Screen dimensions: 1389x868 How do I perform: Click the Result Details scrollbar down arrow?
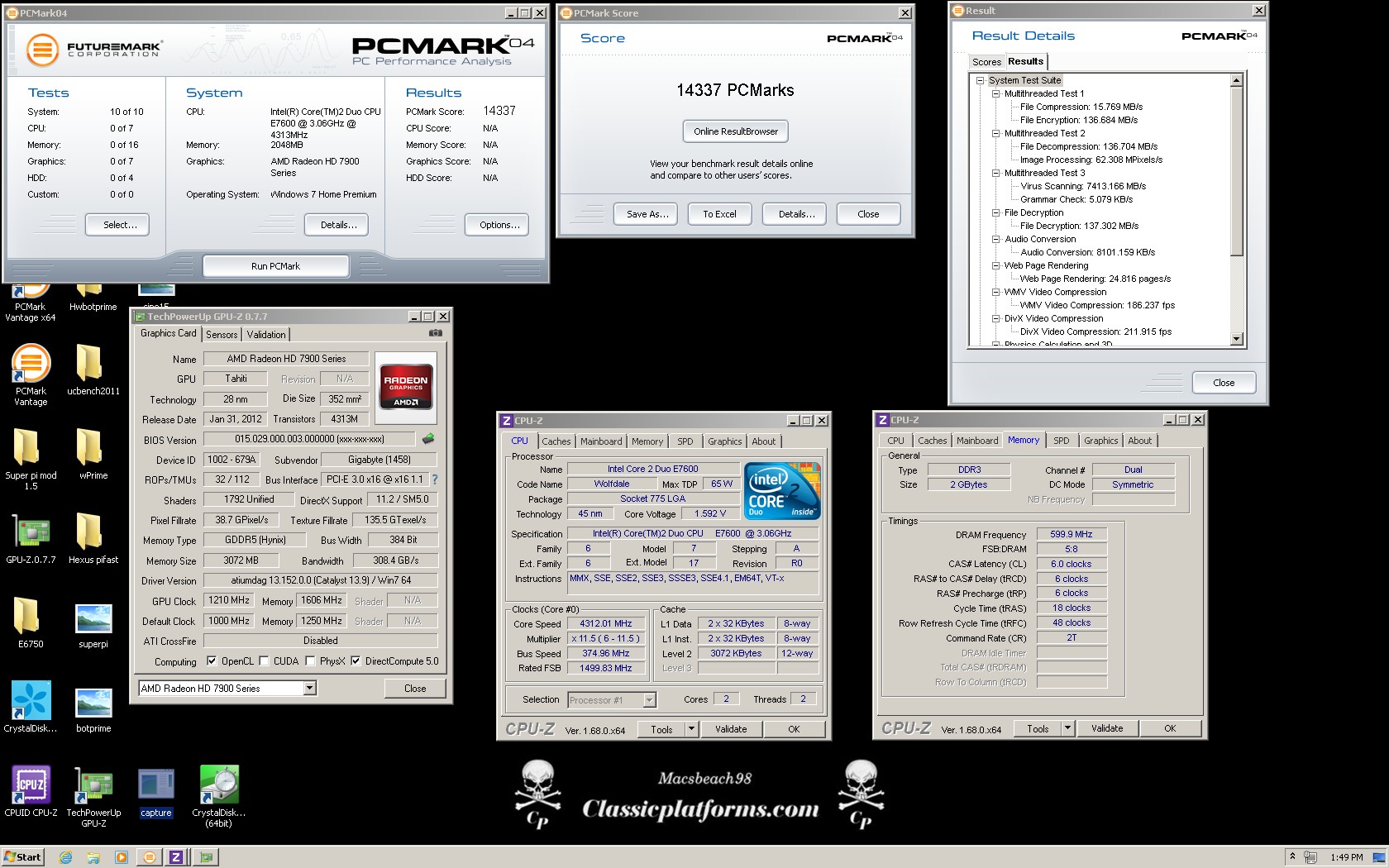[1237, 339]
